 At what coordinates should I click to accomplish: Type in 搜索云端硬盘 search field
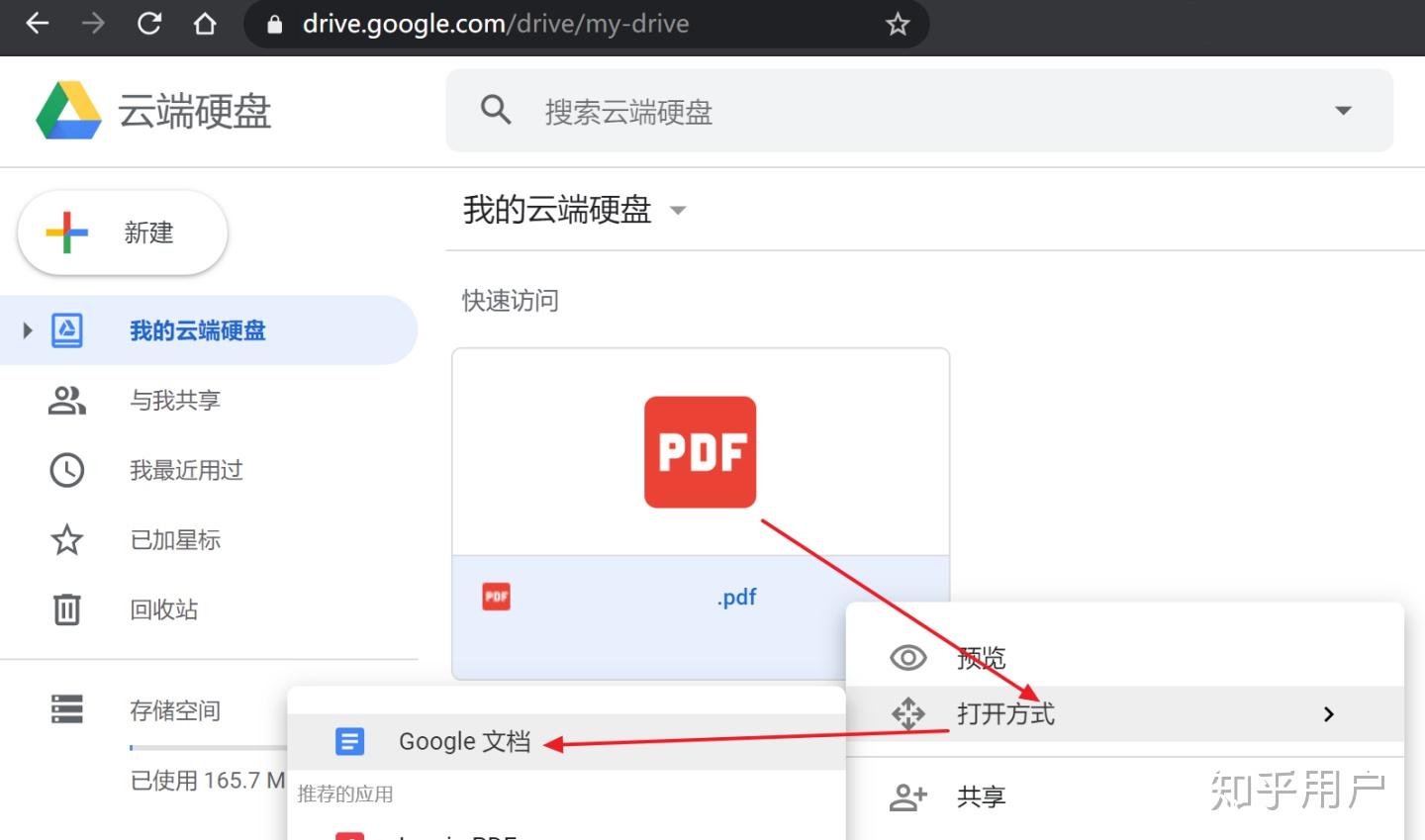coord(919,110)
